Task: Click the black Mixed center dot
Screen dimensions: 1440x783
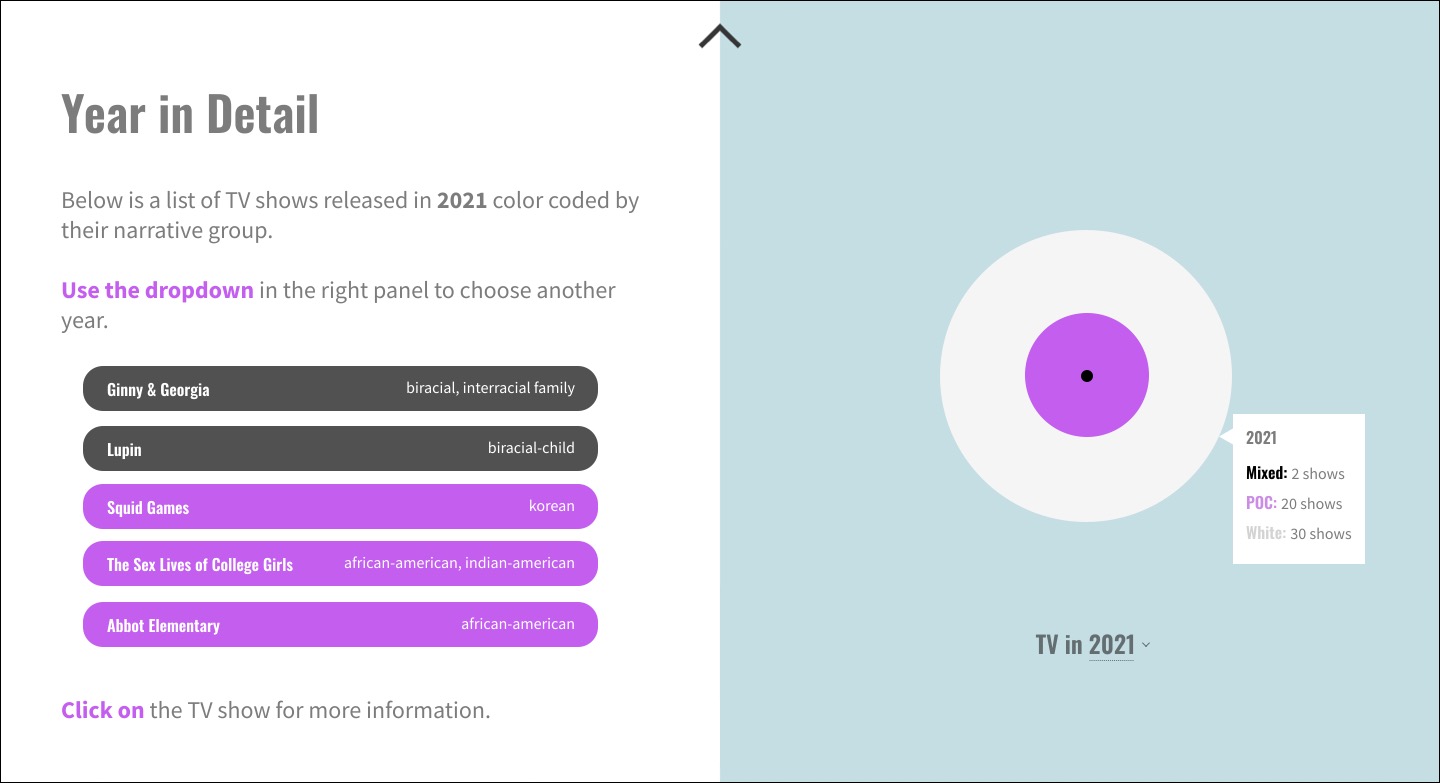Action: pyautogui.click(x=1087, y=376)
